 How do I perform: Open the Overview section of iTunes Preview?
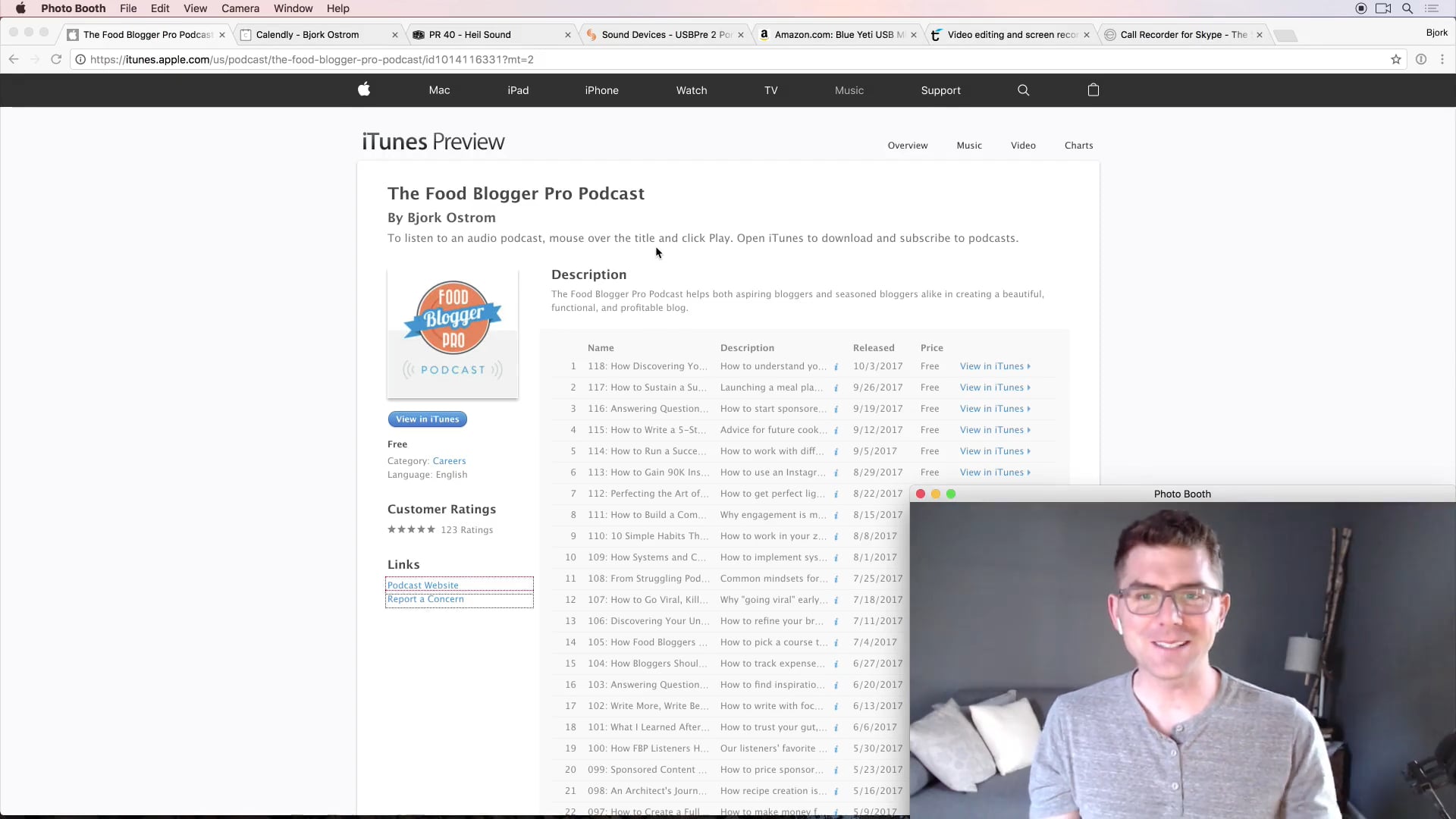point(908,146)
